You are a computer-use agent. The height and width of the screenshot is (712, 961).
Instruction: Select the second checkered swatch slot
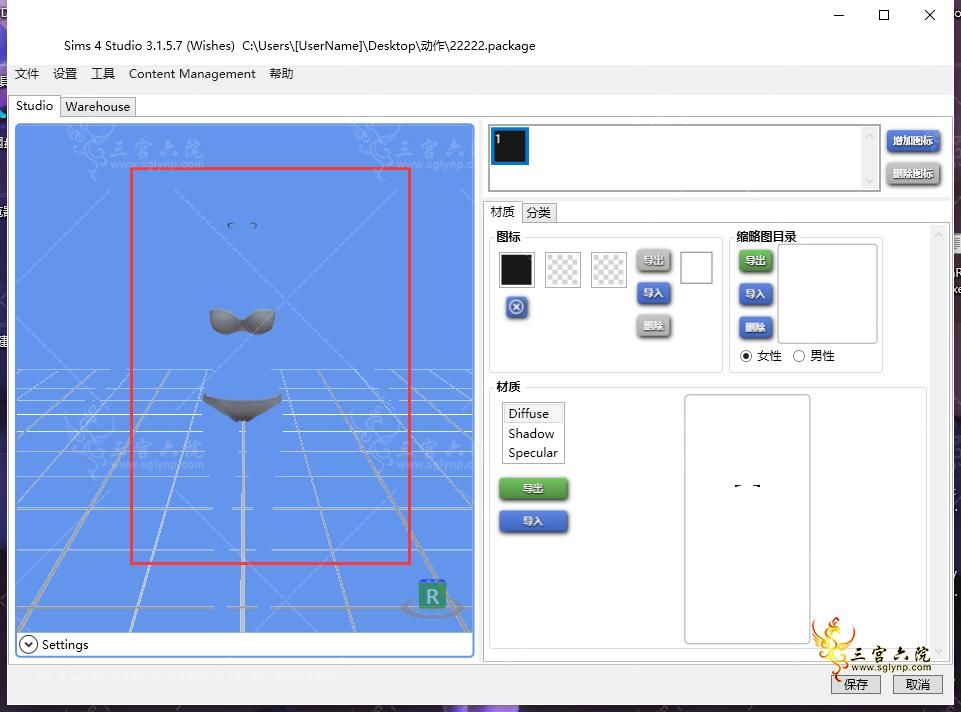(609, 270)
